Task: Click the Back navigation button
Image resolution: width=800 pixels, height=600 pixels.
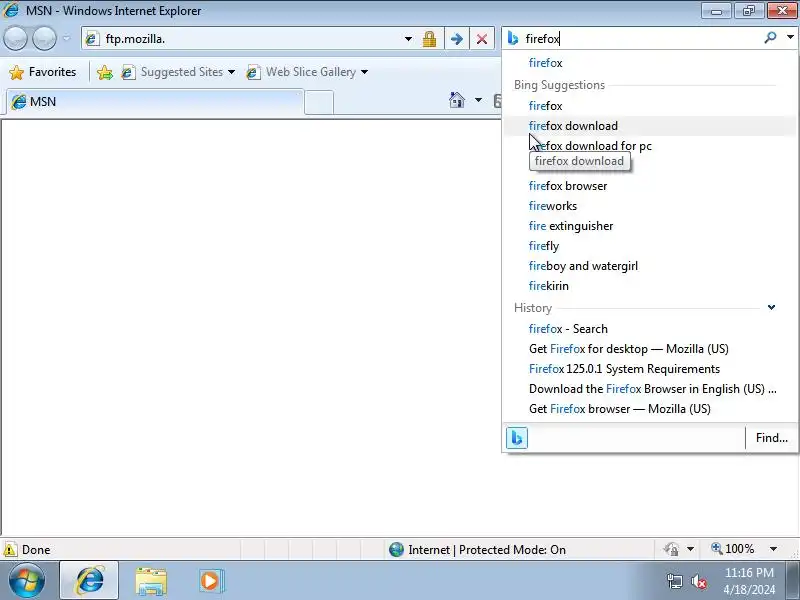Action: click(x=15, y=39)
